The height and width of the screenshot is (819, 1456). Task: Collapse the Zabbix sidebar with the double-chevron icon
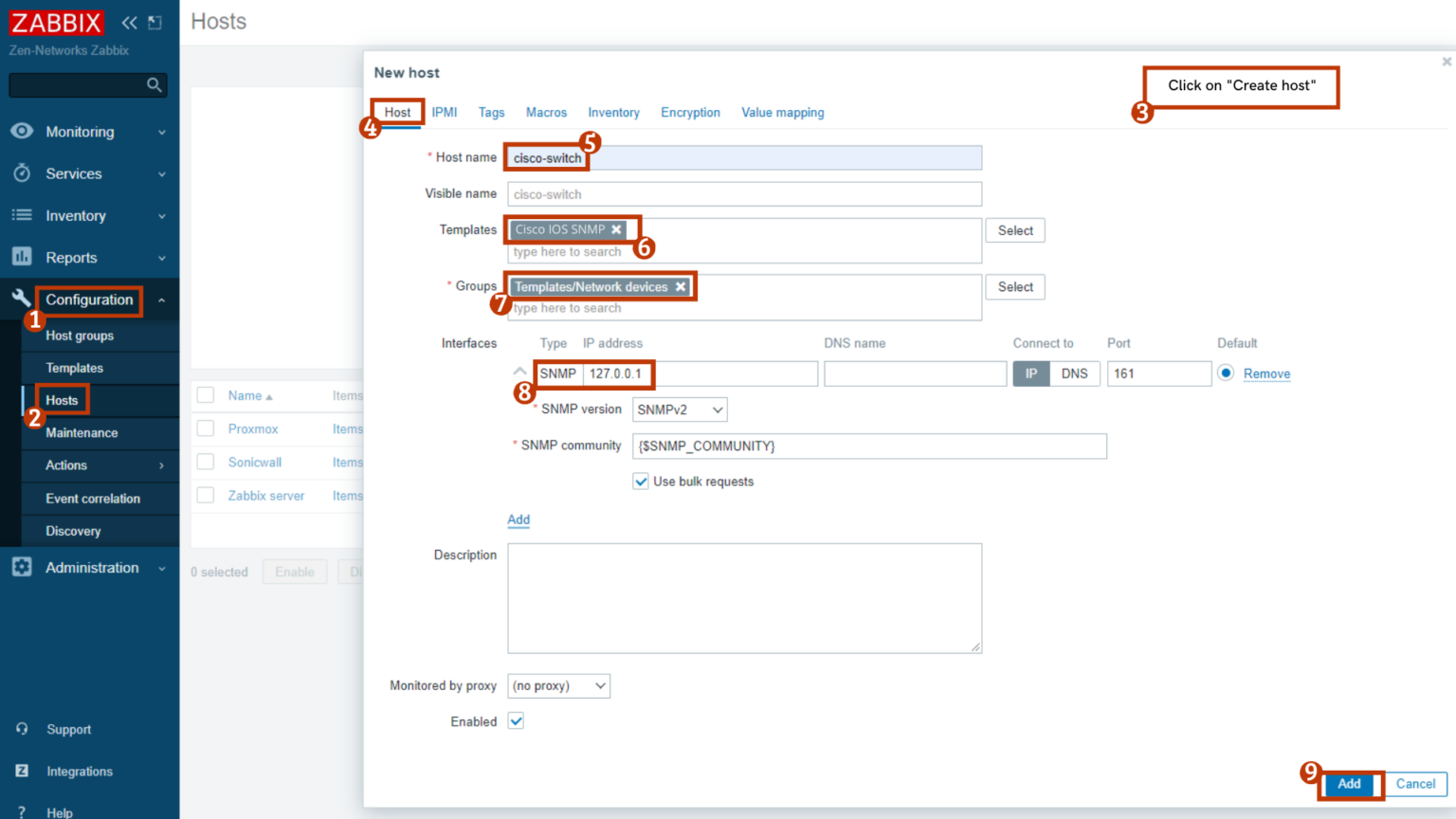tap(129, 21)
